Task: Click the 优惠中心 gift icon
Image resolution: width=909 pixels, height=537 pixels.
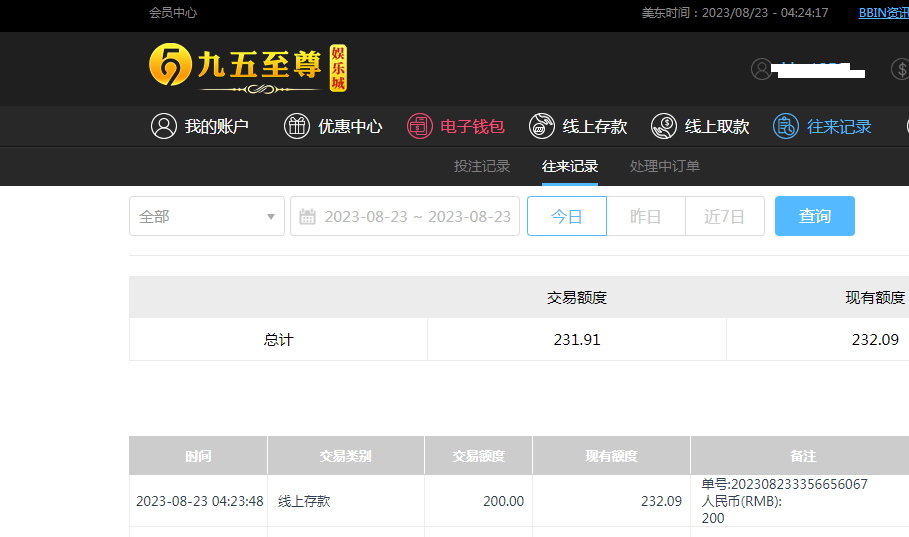Action: click(x=297, y=126)
